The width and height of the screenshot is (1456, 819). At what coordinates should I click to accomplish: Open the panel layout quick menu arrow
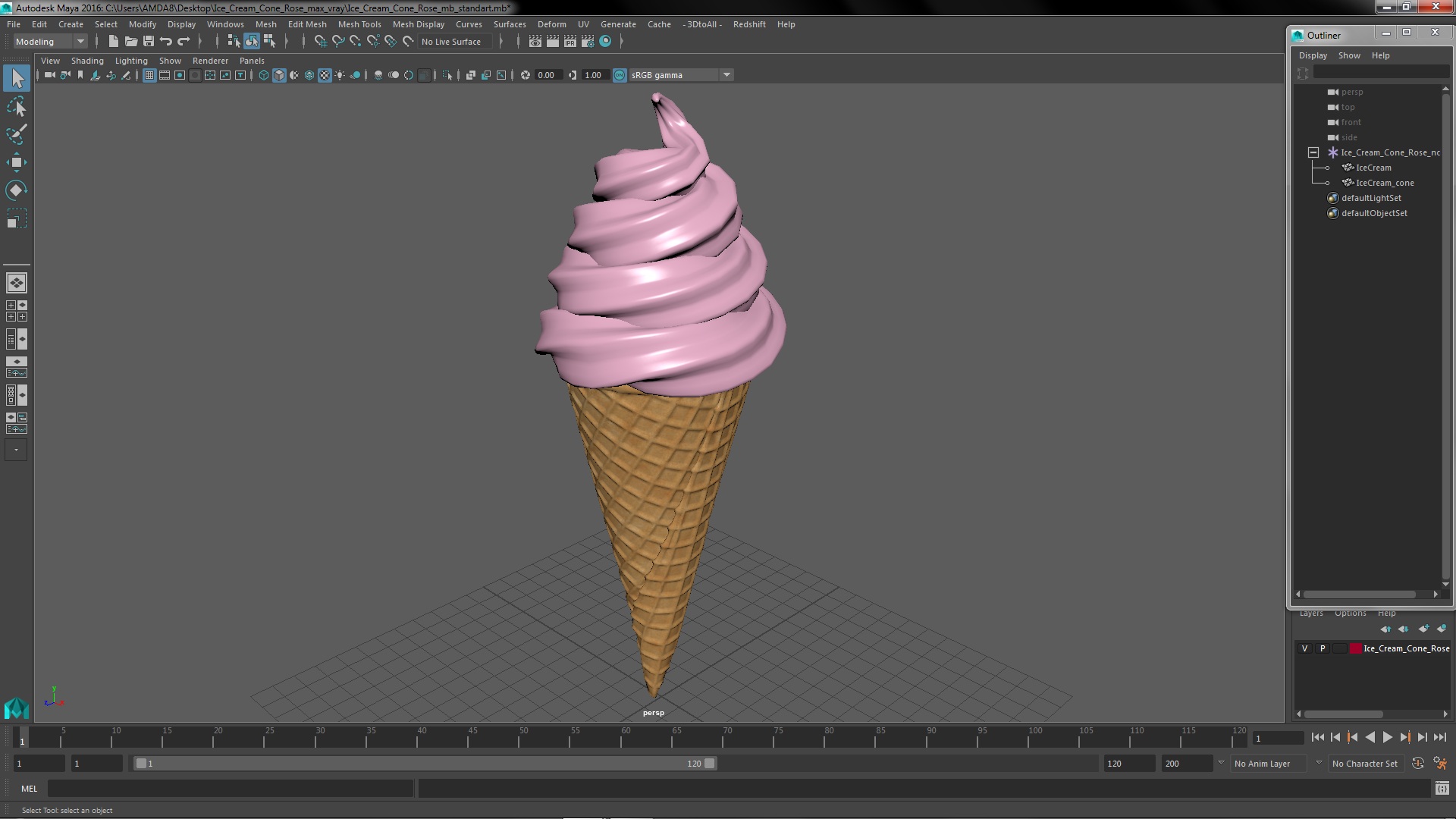click(16, 450)
